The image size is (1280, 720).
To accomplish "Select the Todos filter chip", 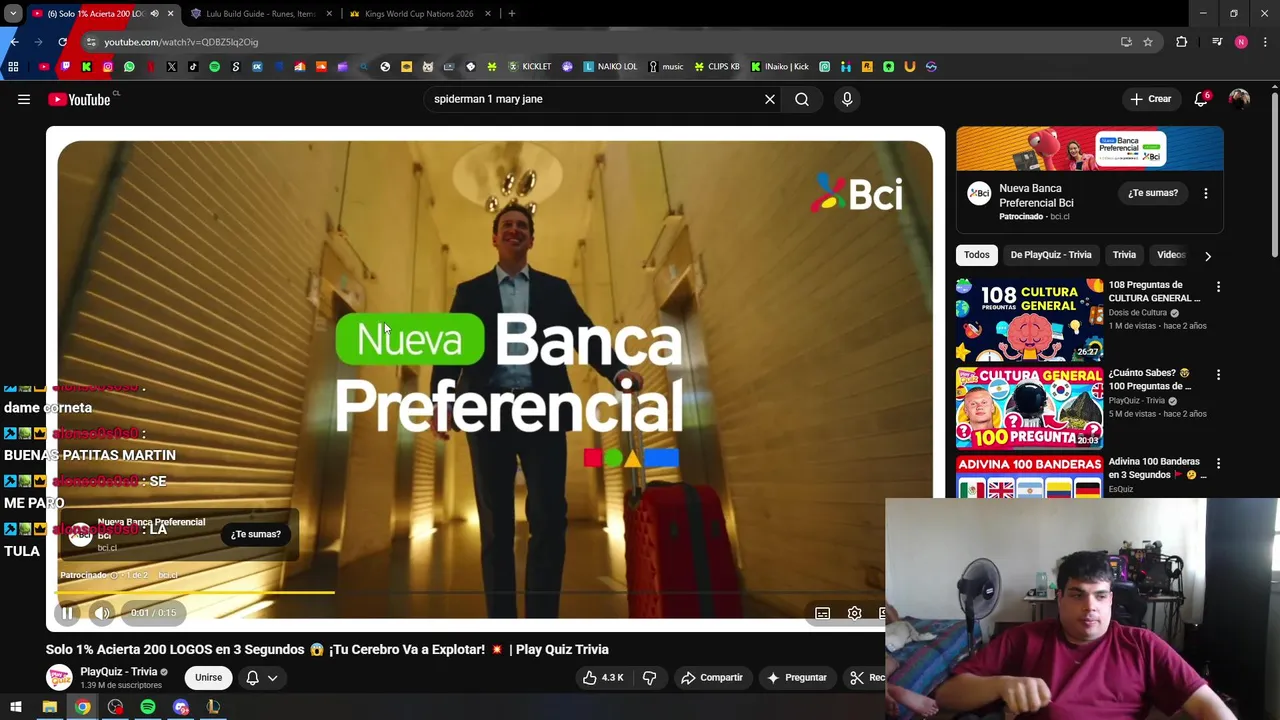I will coord(976,255).
